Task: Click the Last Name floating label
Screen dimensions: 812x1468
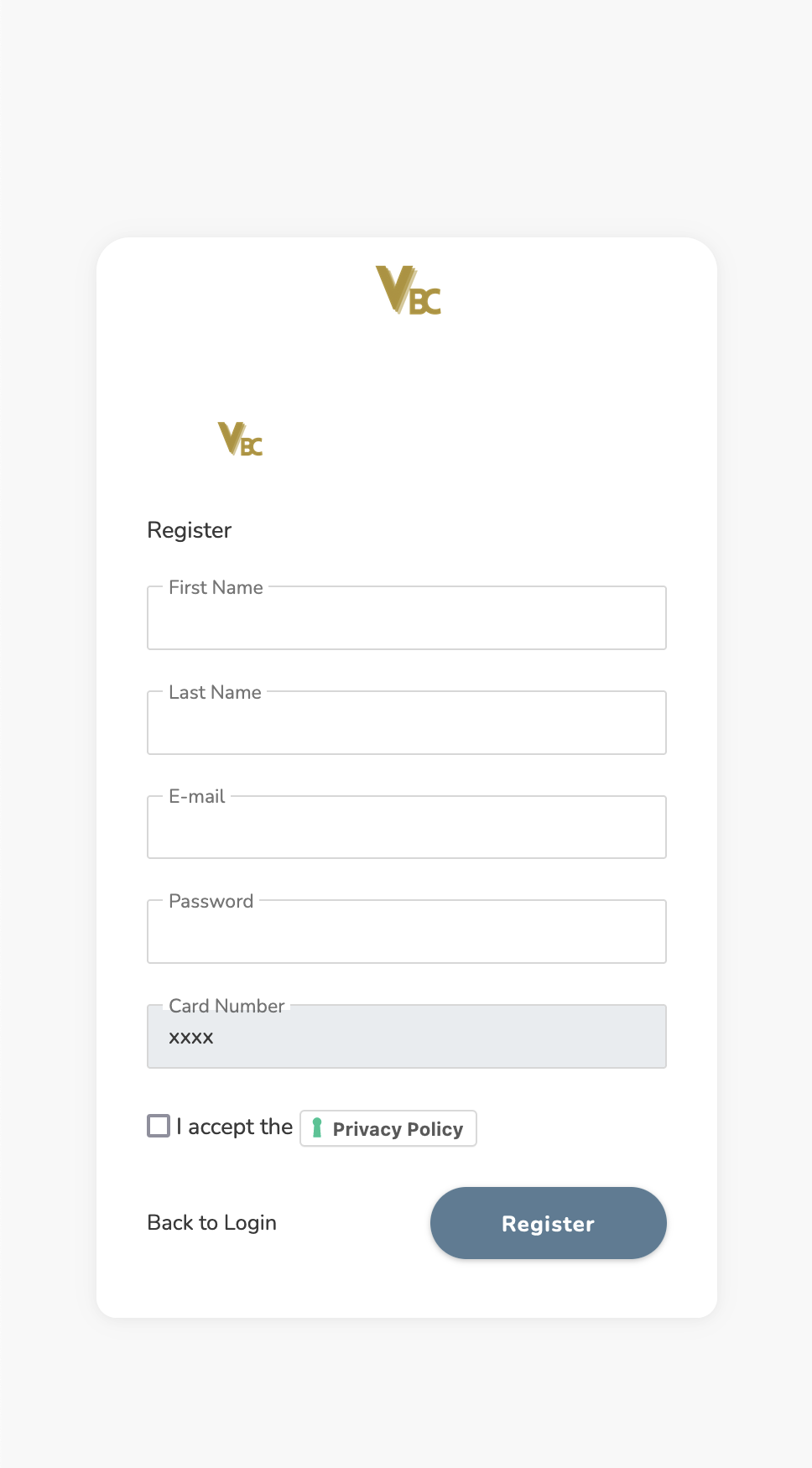Action: coord(215,692)
